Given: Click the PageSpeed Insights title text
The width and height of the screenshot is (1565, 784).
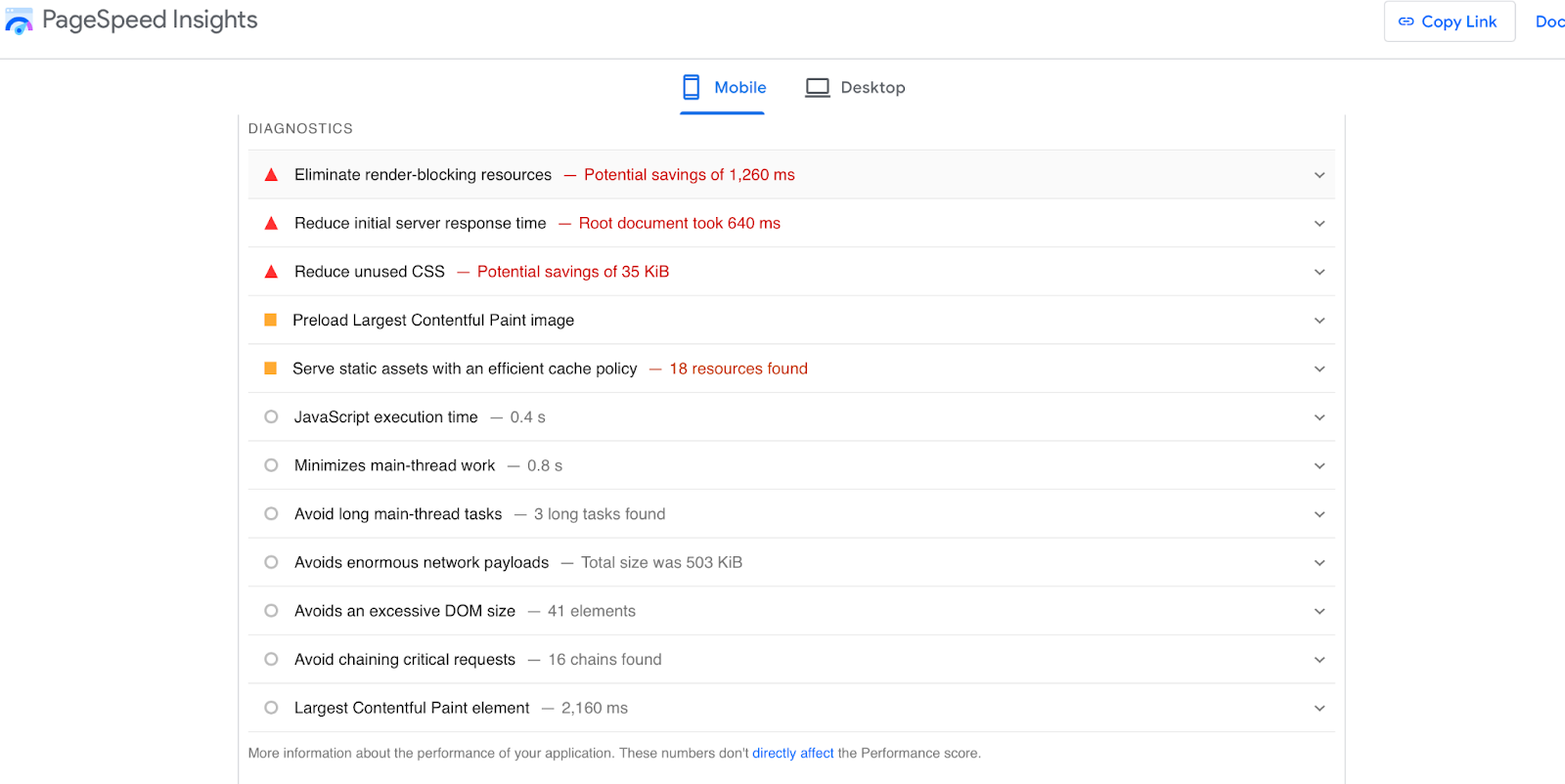Looking at the screenshot, I should pos(150,21).
